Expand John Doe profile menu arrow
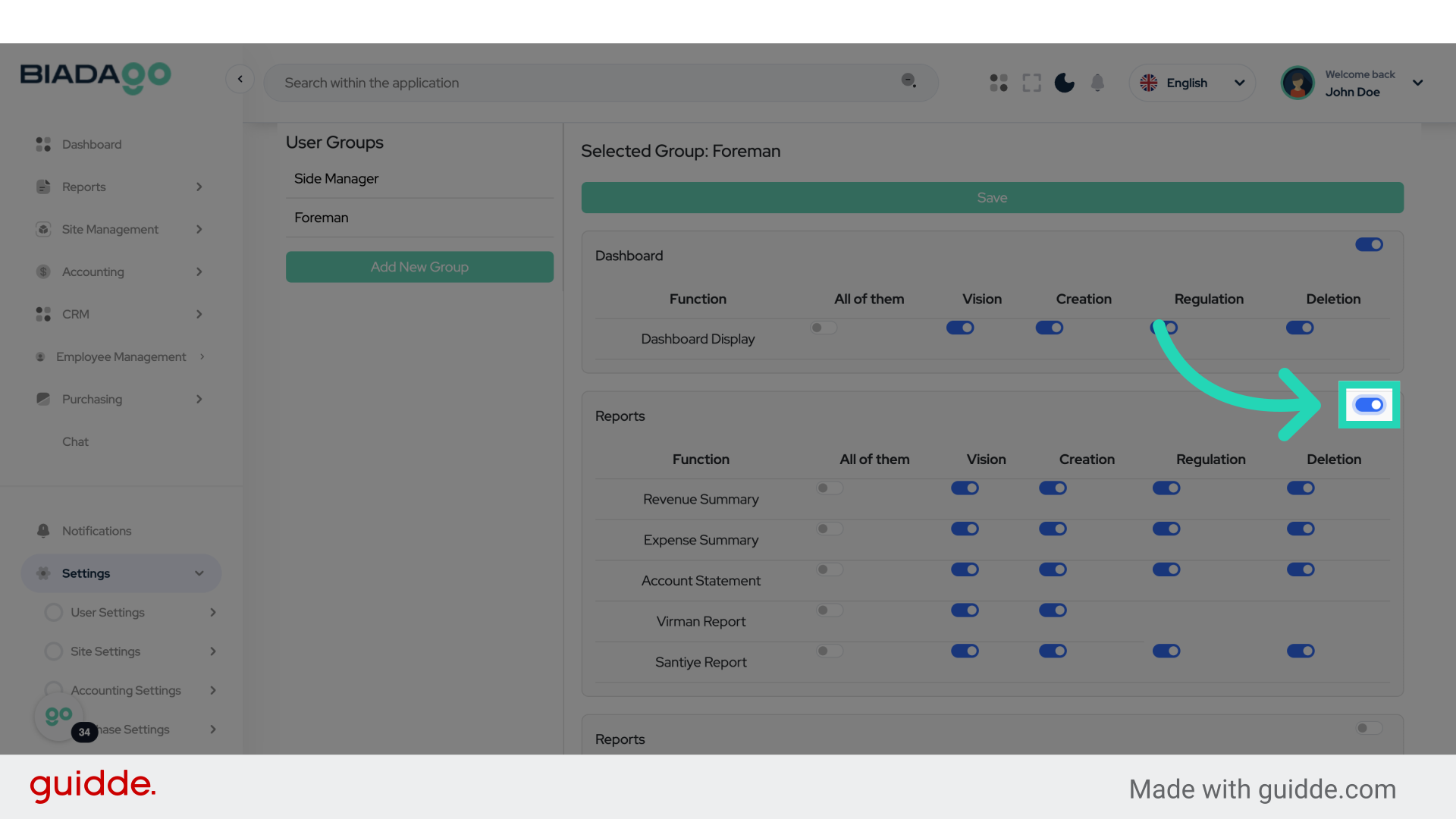The image size is (1456, 819). [1417, 83]
